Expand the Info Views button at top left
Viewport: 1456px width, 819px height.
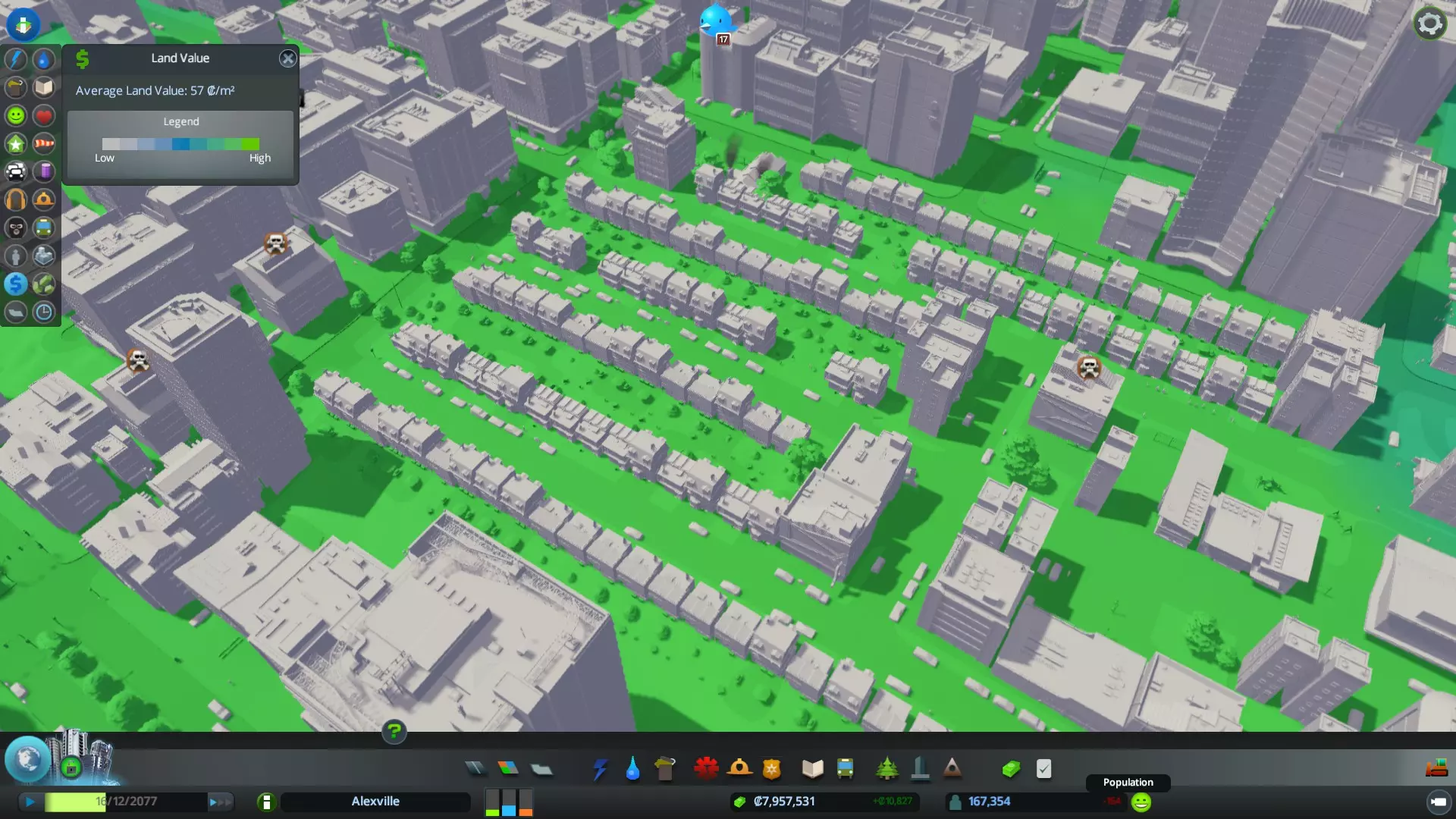point(23,24)
